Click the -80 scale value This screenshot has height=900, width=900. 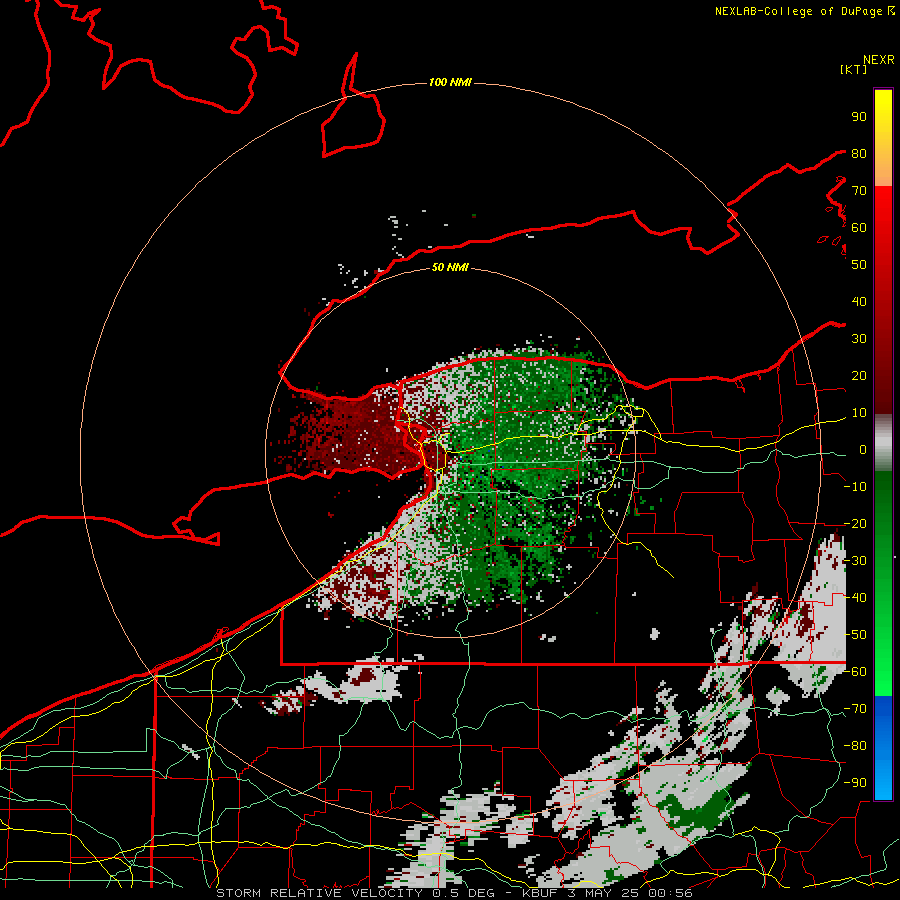(855, 746)
